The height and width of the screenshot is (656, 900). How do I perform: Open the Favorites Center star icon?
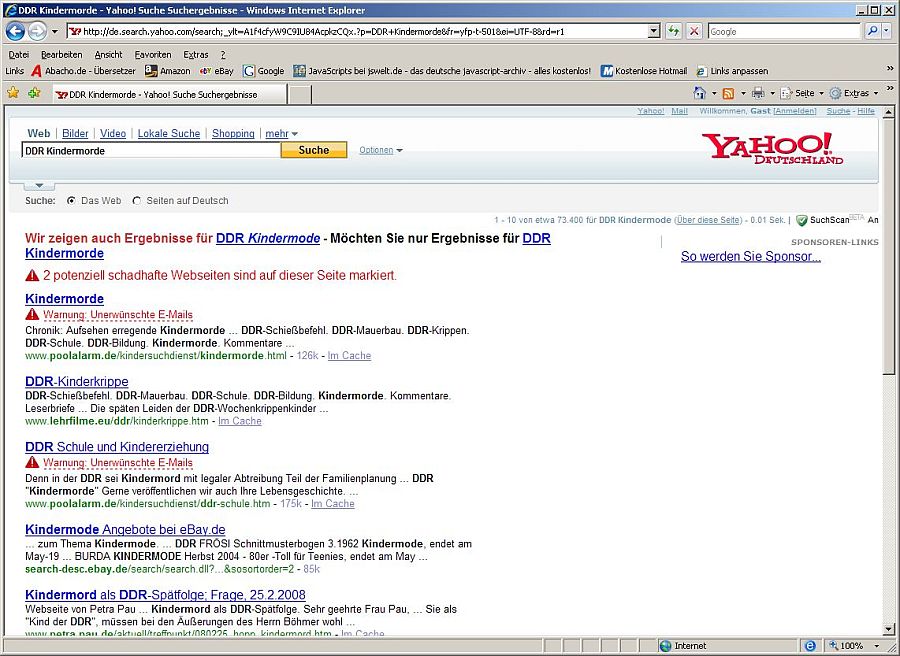click(13, 92)
